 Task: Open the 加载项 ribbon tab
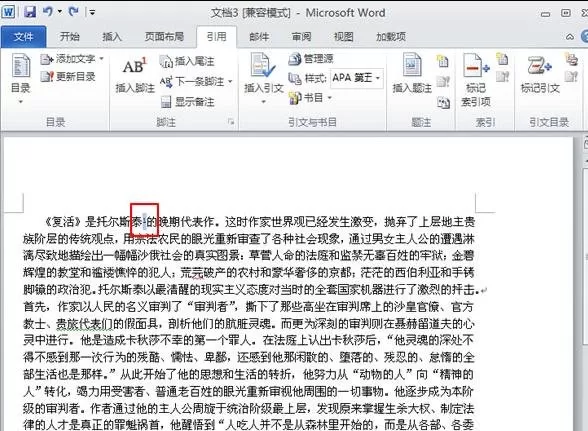point(391,37)
